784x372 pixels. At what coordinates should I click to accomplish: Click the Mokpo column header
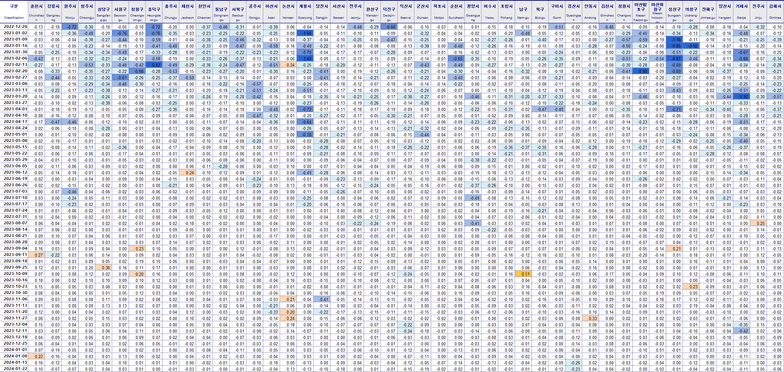pyautogui.click(x=440, y=12)
